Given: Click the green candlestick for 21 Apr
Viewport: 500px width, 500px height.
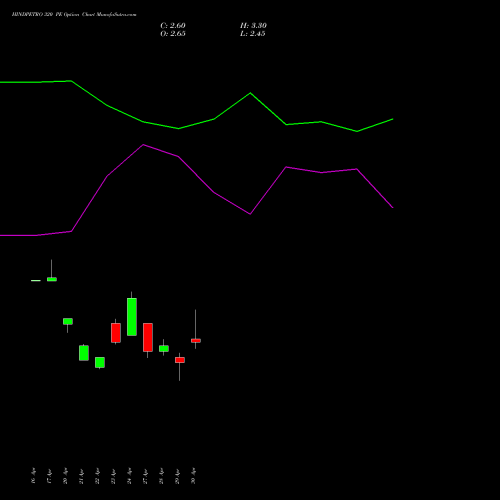Looking at the screenshot, I should coord(84,353).
